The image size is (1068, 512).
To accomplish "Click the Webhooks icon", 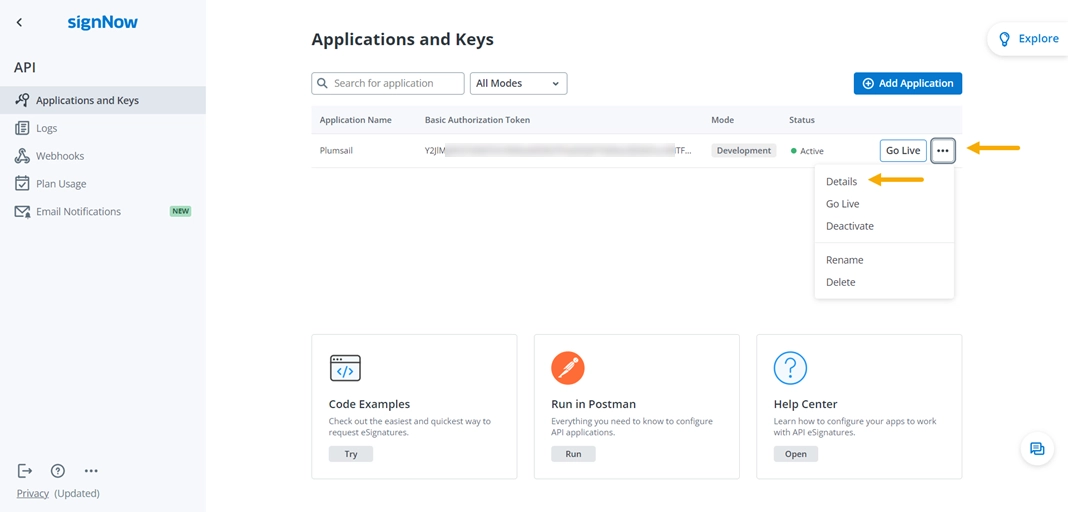I will click(22, 156).
